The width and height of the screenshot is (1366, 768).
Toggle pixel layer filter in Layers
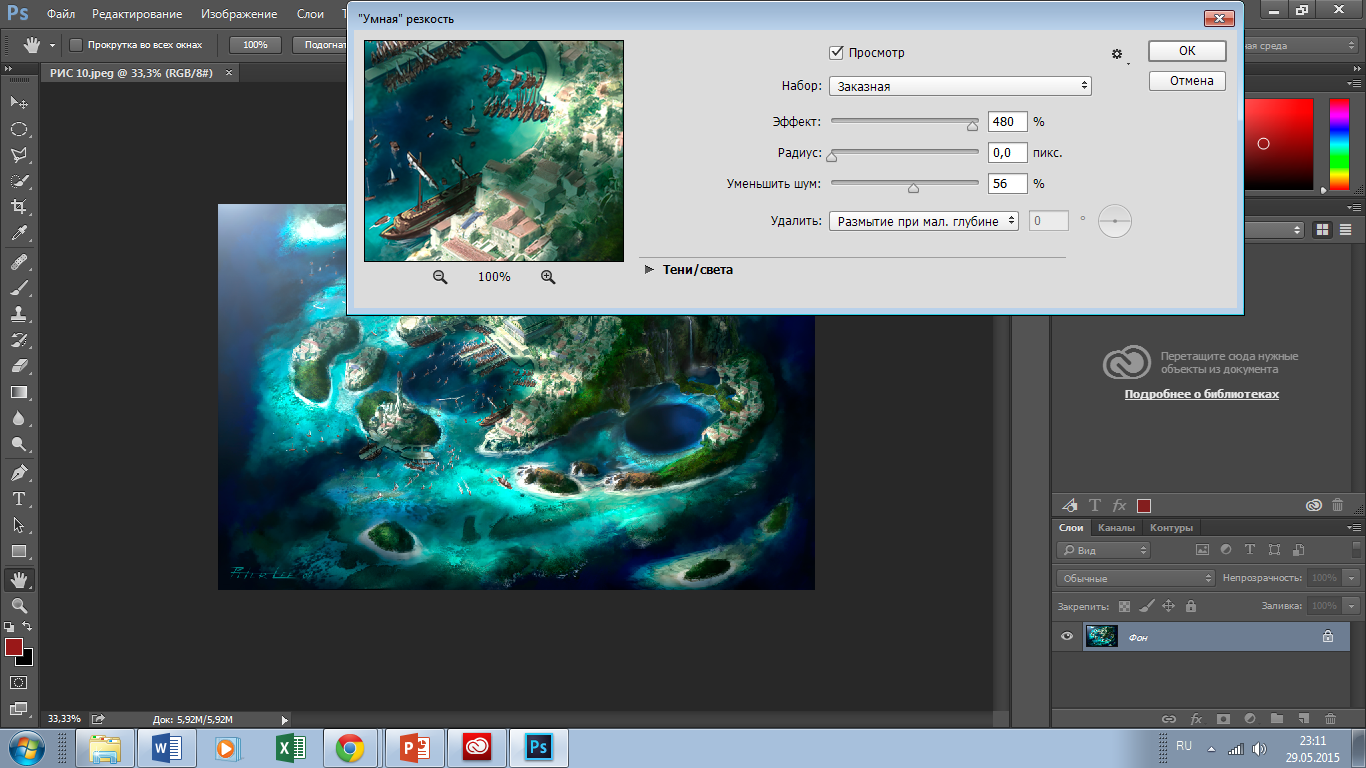coord(1202,550)
